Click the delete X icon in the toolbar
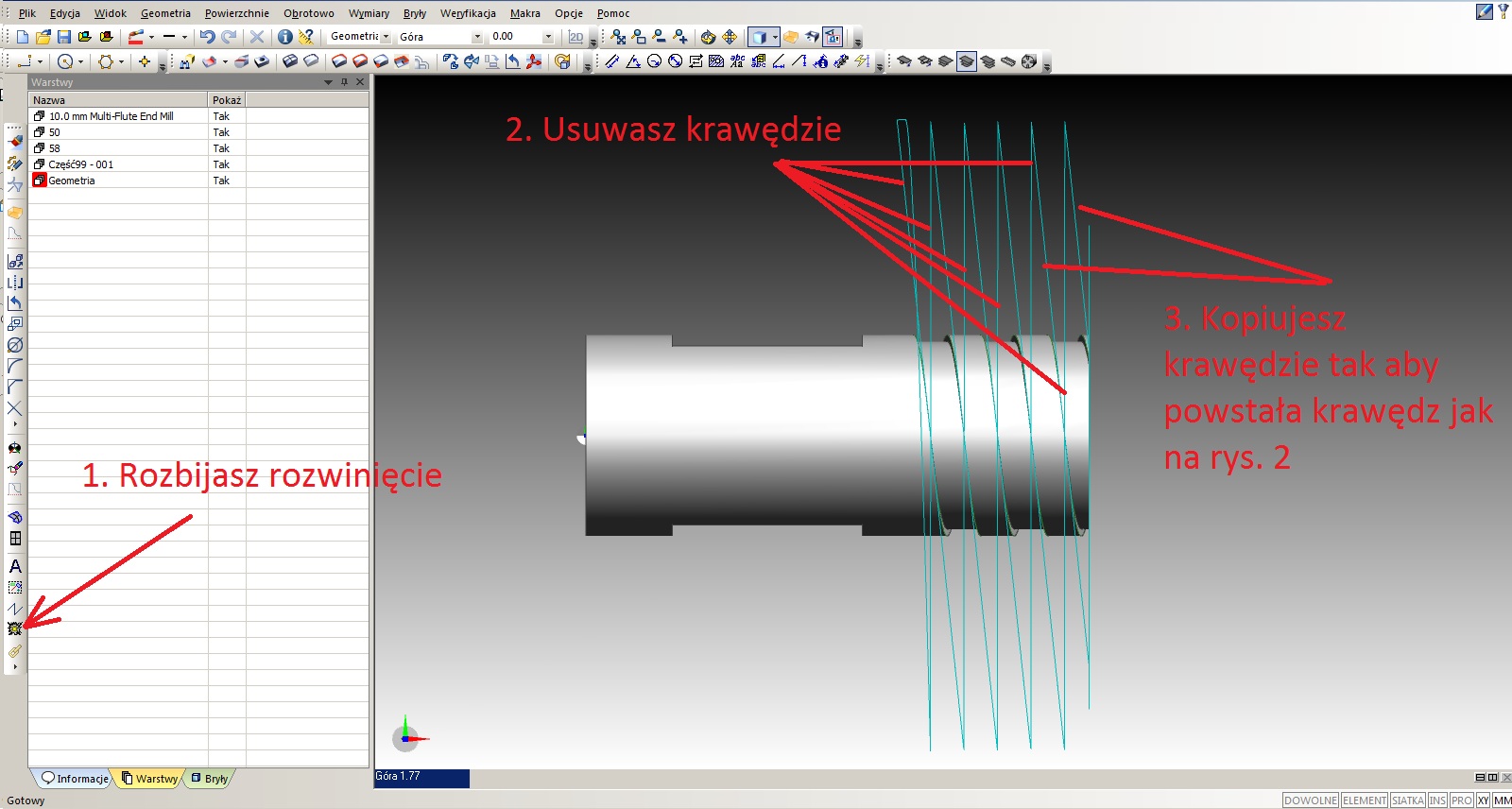This screenshot has height=809, width=1512. click(257, 37)
